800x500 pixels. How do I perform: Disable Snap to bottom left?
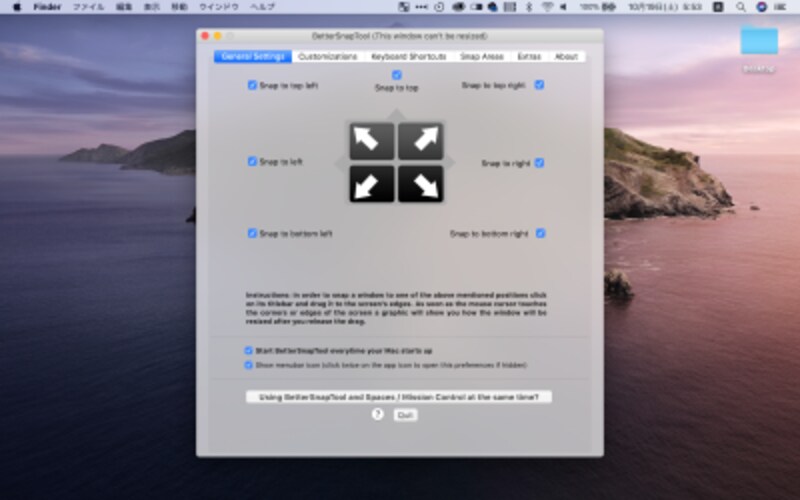coord(252,233)
